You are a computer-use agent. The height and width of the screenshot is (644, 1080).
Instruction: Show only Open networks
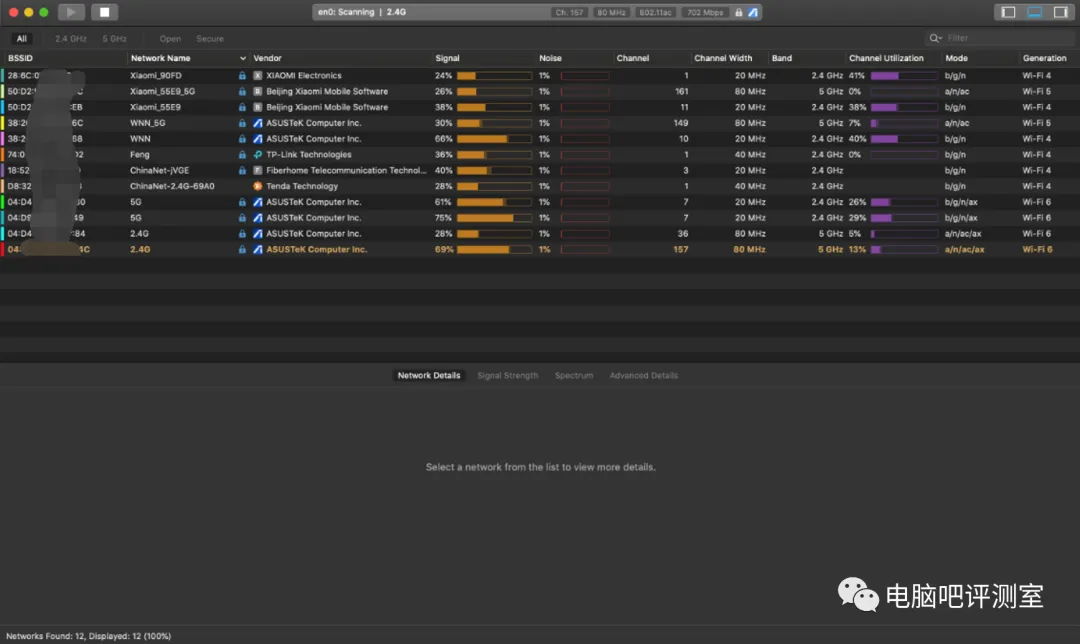tap(170, 39)
